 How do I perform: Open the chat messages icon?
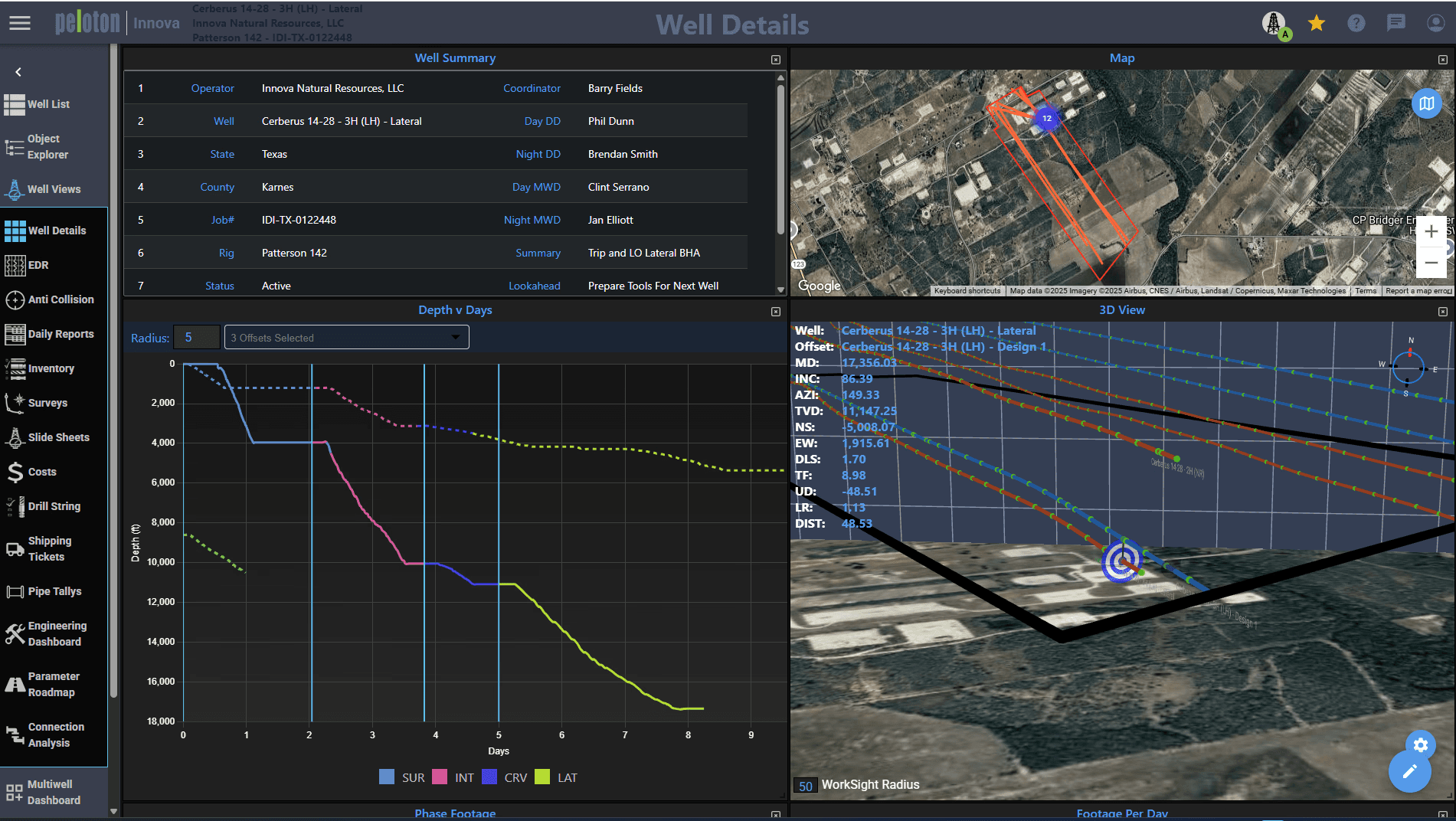point(1395,23)
